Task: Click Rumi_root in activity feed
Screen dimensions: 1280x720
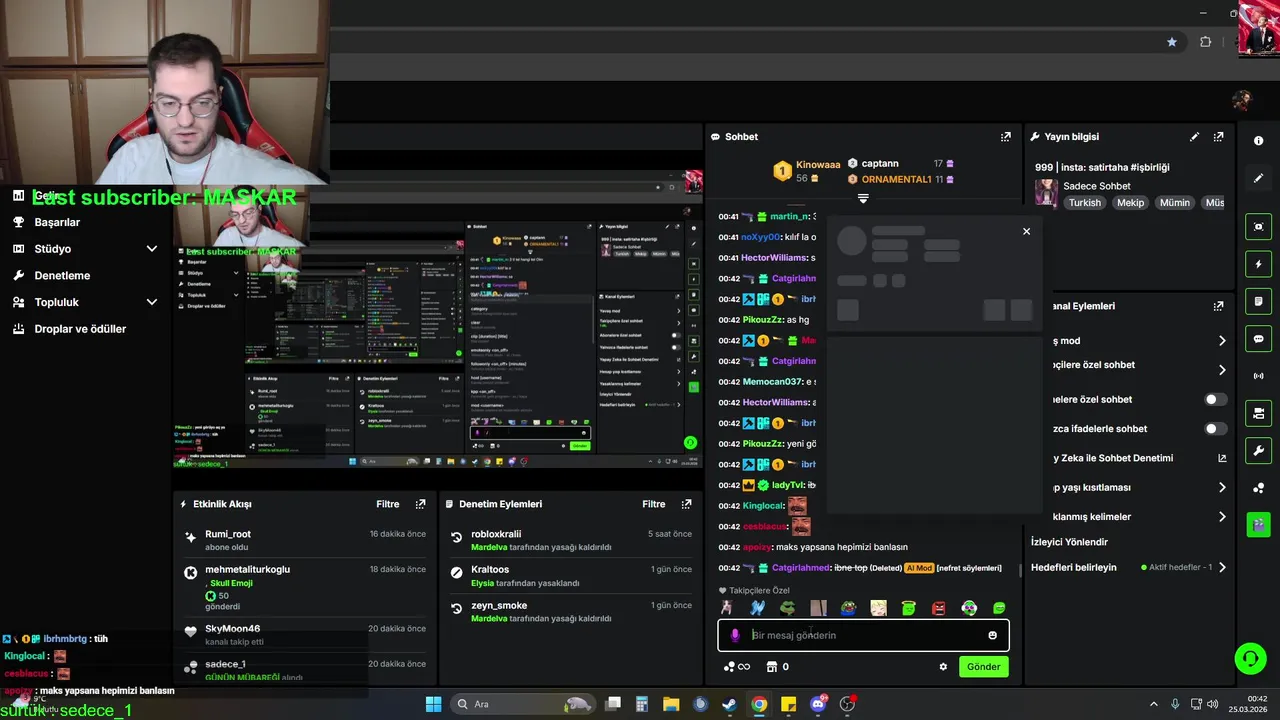Action: click(x=228, y=534)
